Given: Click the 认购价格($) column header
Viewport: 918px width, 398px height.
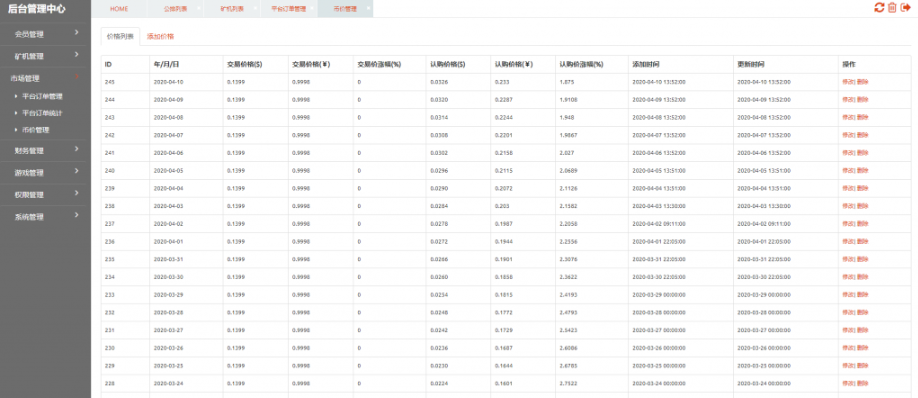Looking at the screenshot, I should [x=447, y=64].
